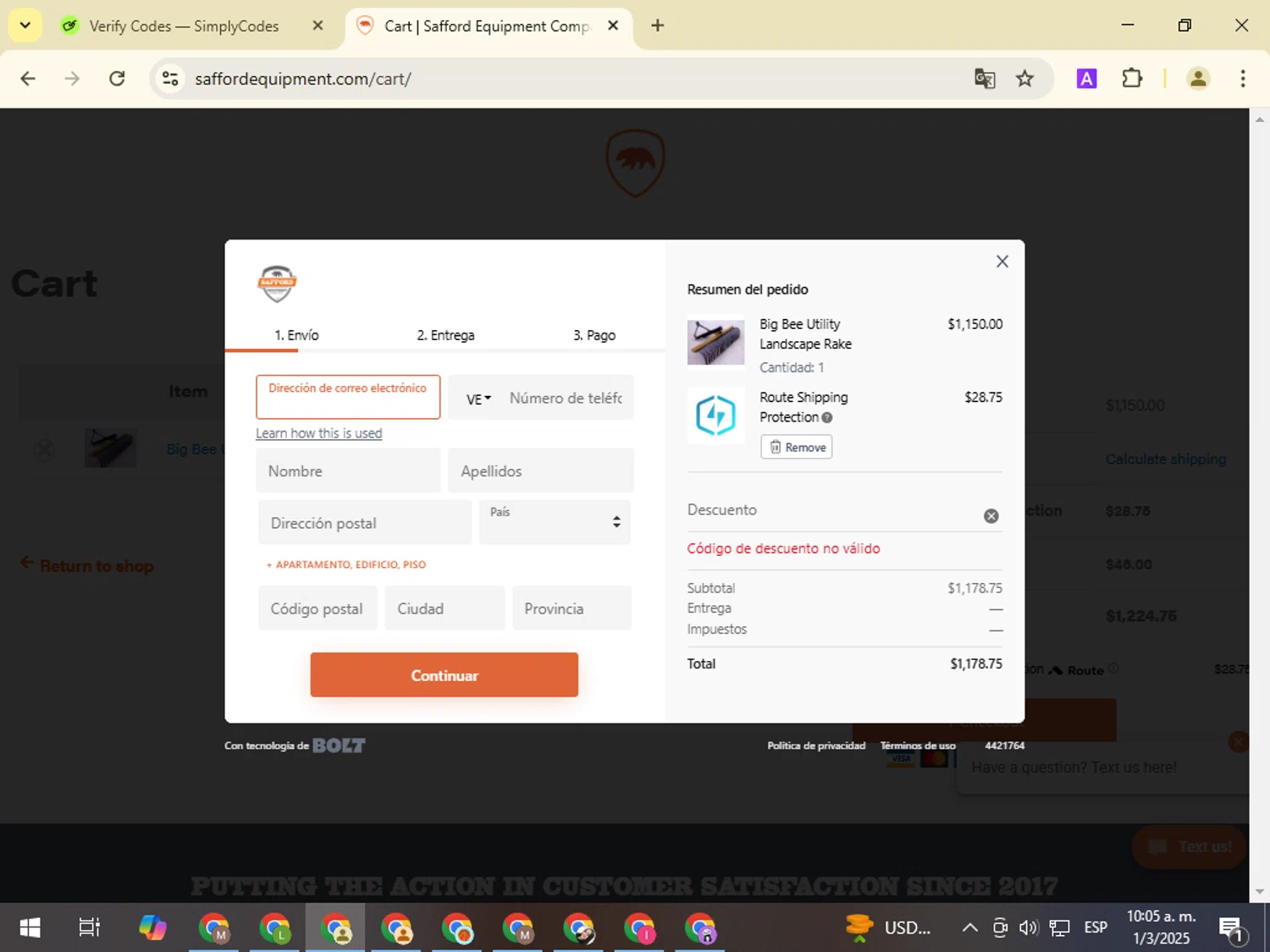Click the USD currency widget on taskbar
Image resolution: width=1270 pixels, height=952 pixels.
[x=889, y=928]
